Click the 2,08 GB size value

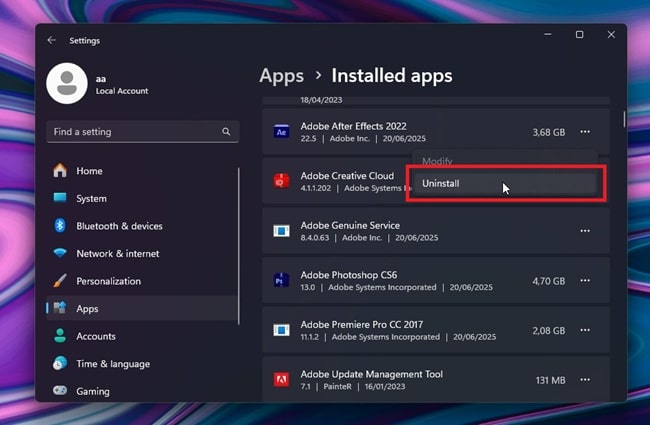(549, 331)
